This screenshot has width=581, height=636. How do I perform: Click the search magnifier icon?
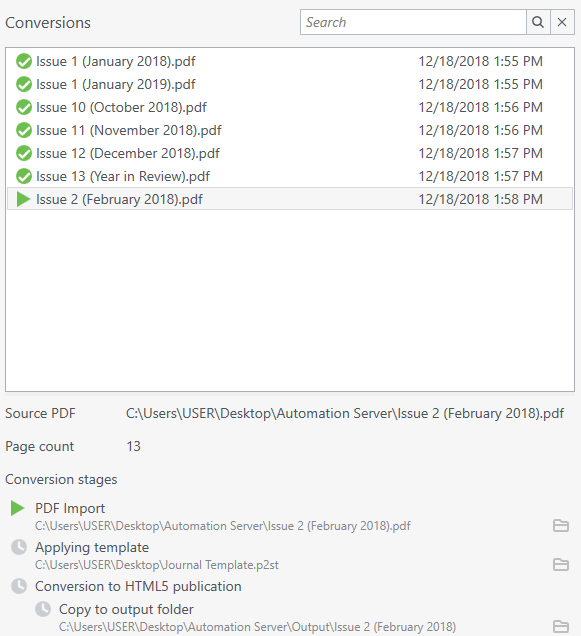point(538,22)
